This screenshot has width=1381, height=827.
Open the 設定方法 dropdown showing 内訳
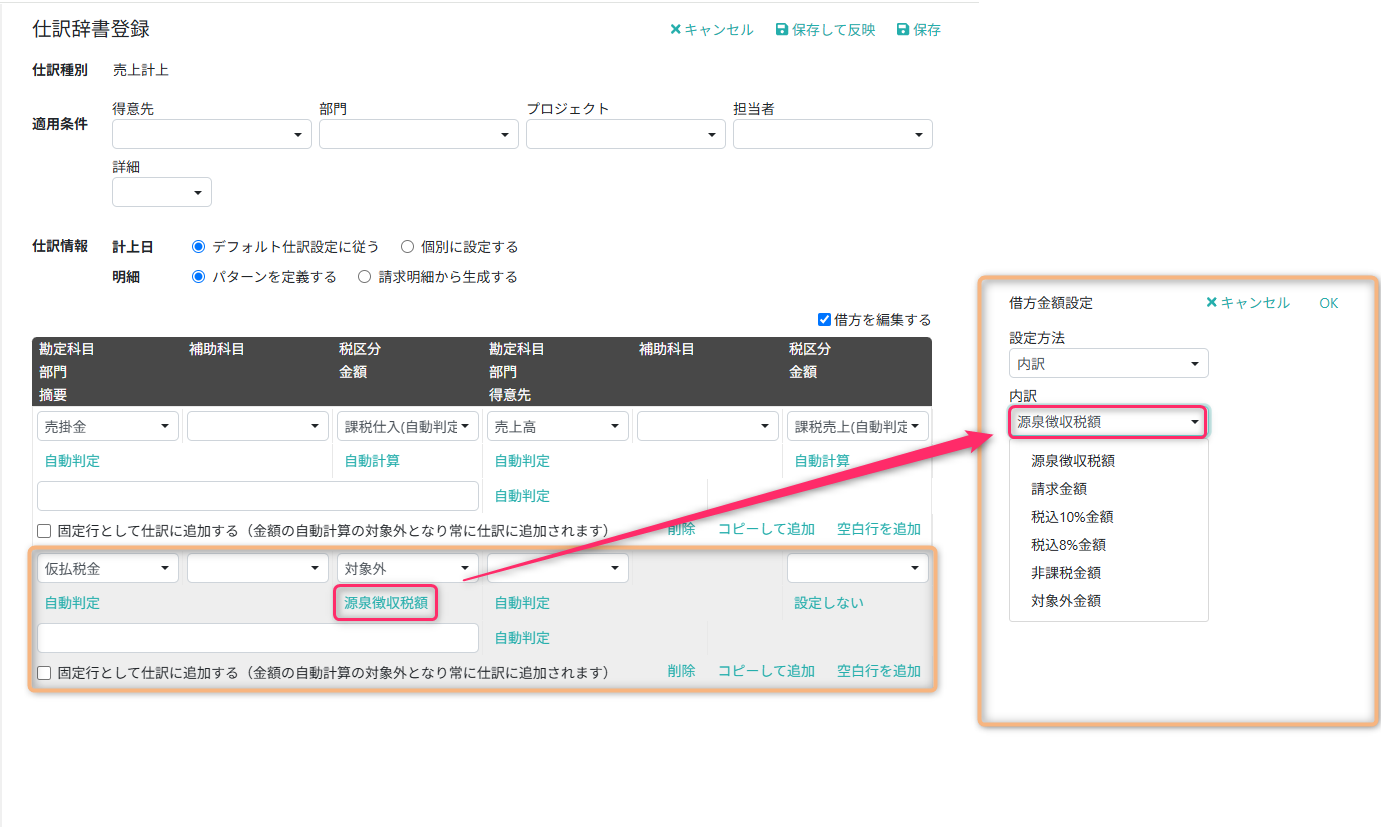(x=1108, y=364)
